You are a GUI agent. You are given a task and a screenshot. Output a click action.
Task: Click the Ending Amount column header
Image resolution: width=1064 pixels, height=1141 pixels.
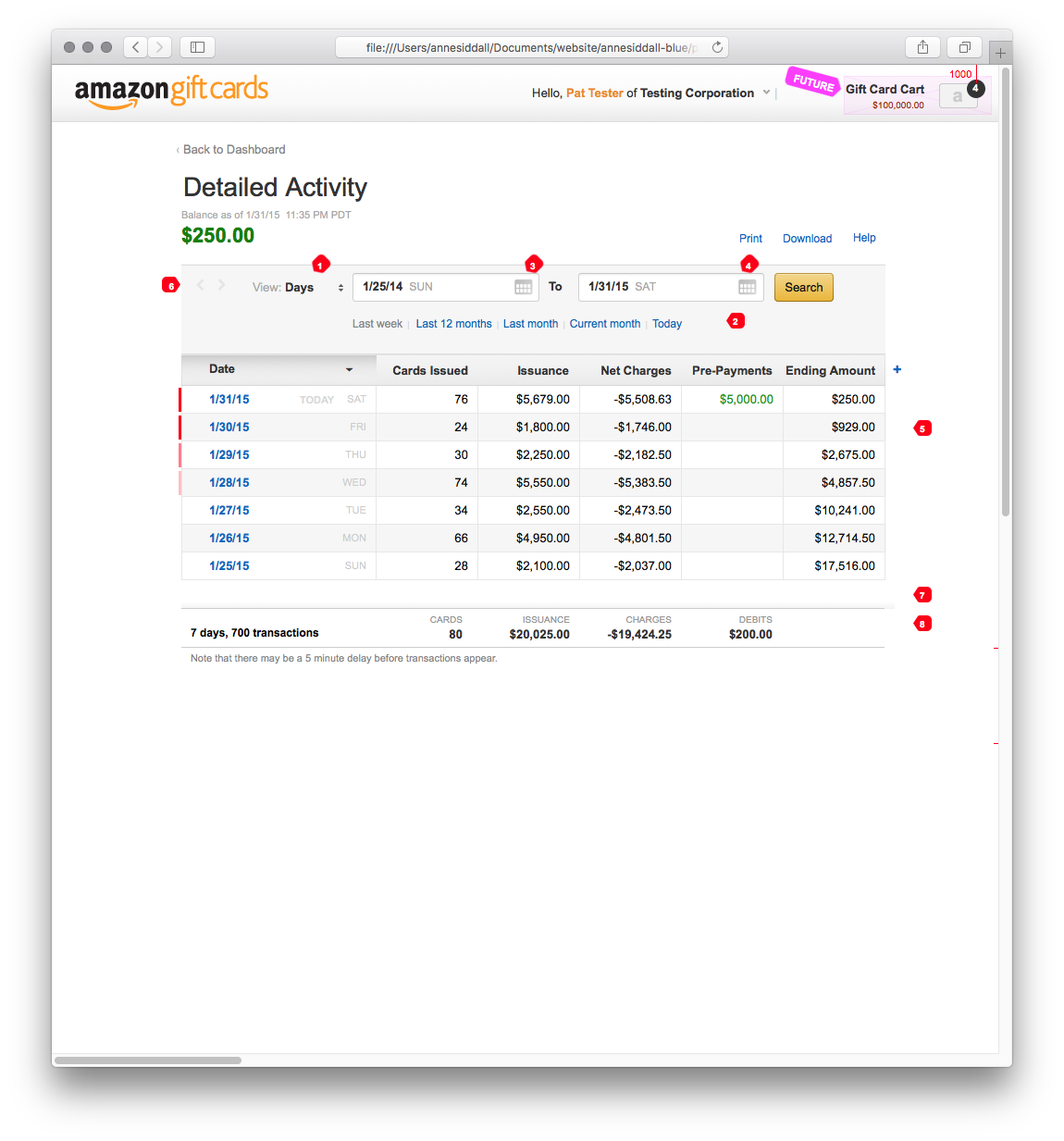point(830,370)
